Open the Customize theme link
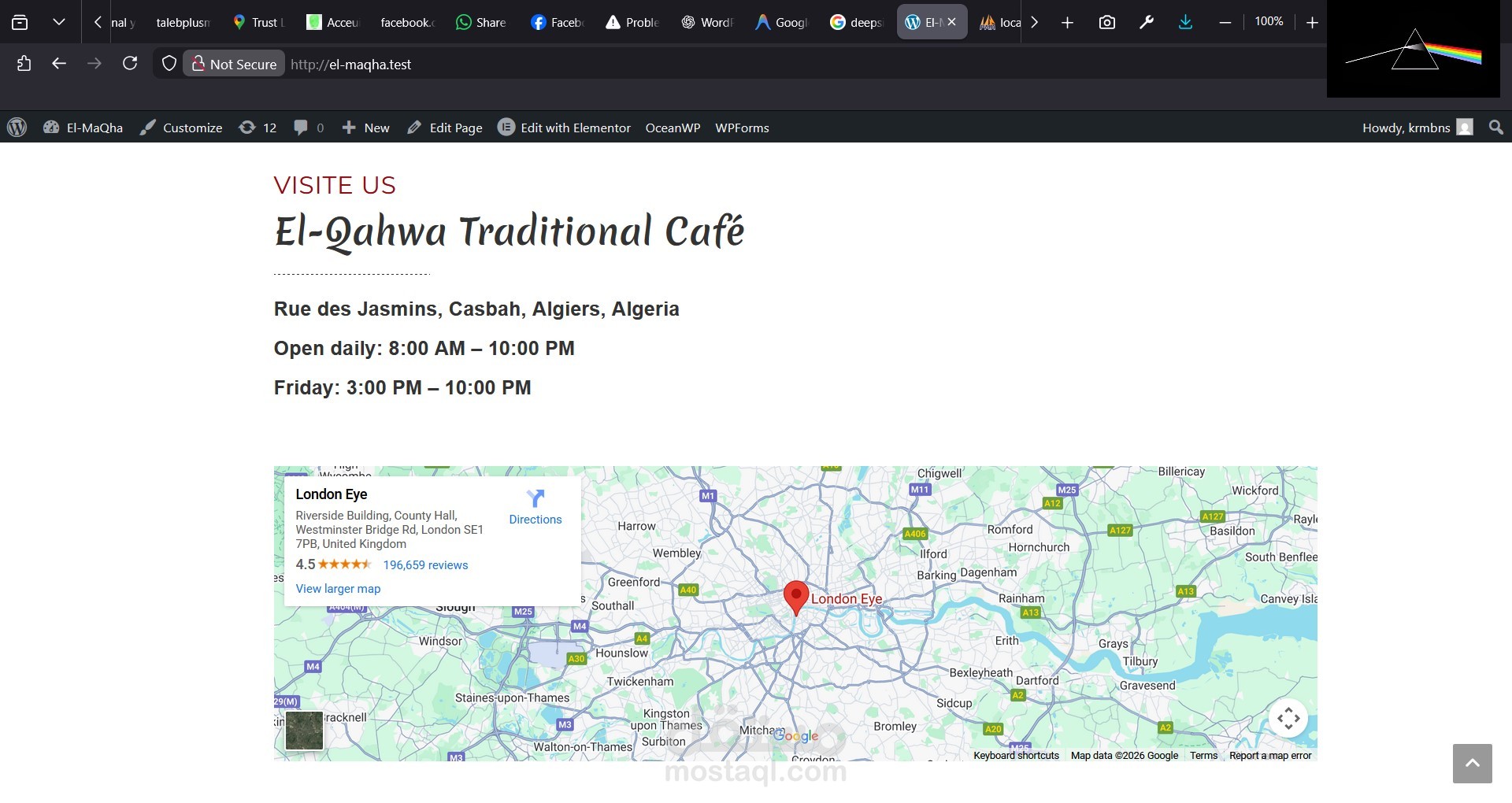Viewport: 1512px width, 803px height. pyautogui.click(x=181, y=128)
